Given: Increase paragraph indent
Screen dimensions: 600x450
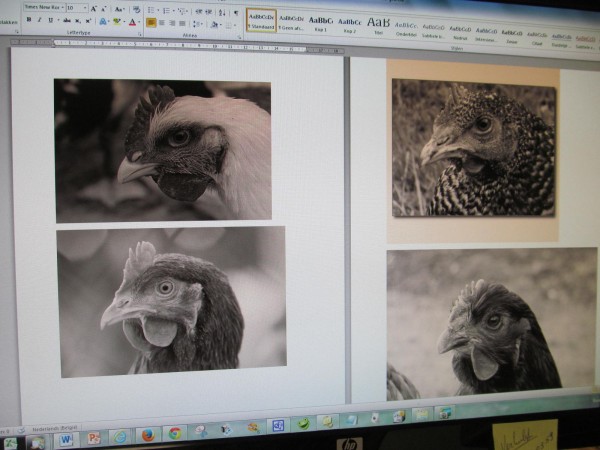Looking at the screenshot, I should pyautogui.click(x=209, y=12).
